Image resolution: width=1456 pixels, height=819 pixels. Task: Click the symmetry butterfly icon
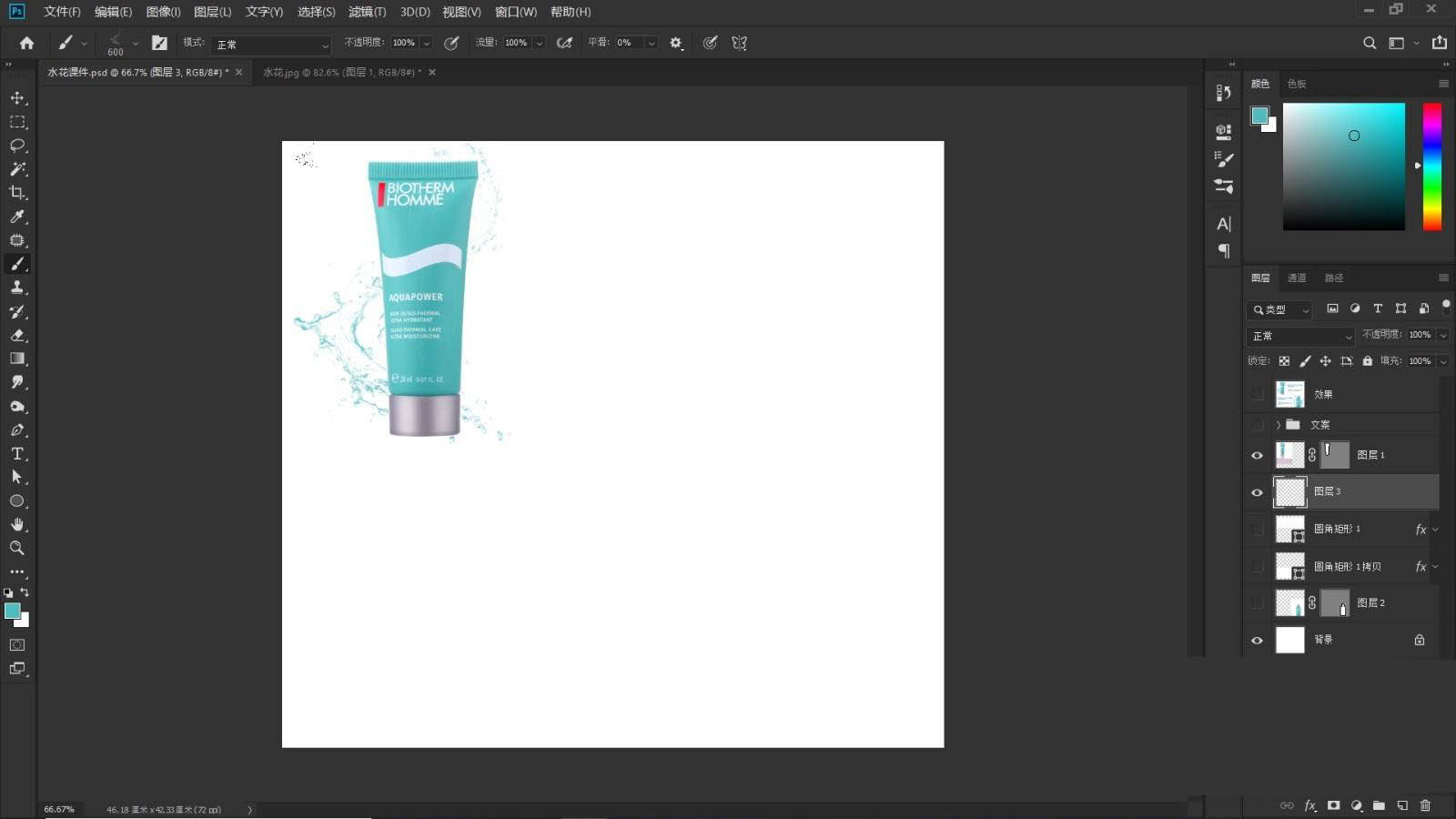pyautogui.click(x=739, y=43)
